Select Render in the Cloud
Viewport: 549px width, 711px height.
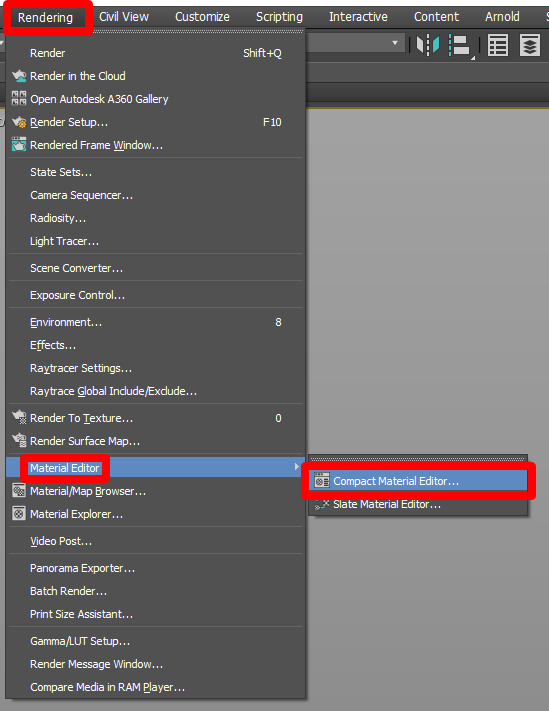click(155, 76)
